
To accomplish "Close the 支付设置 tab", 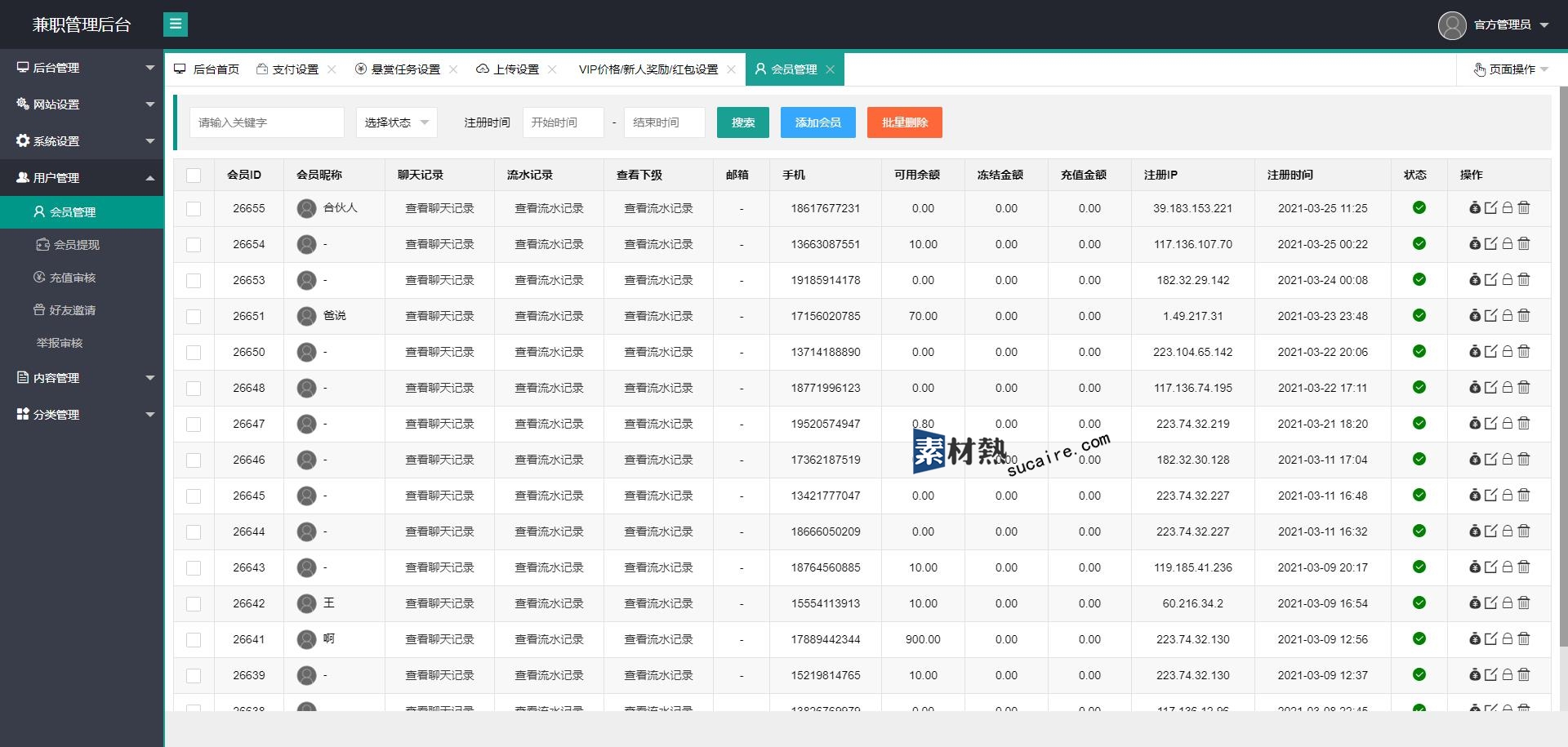I will pos(332,69).
